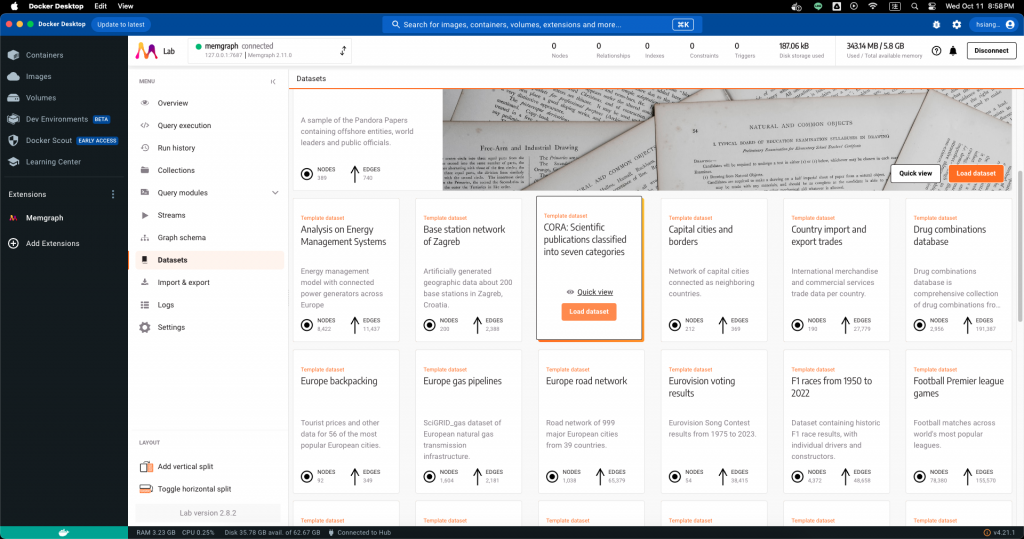Switch connection using the arrows icon
1024x539 pixels.
point(343,51)
